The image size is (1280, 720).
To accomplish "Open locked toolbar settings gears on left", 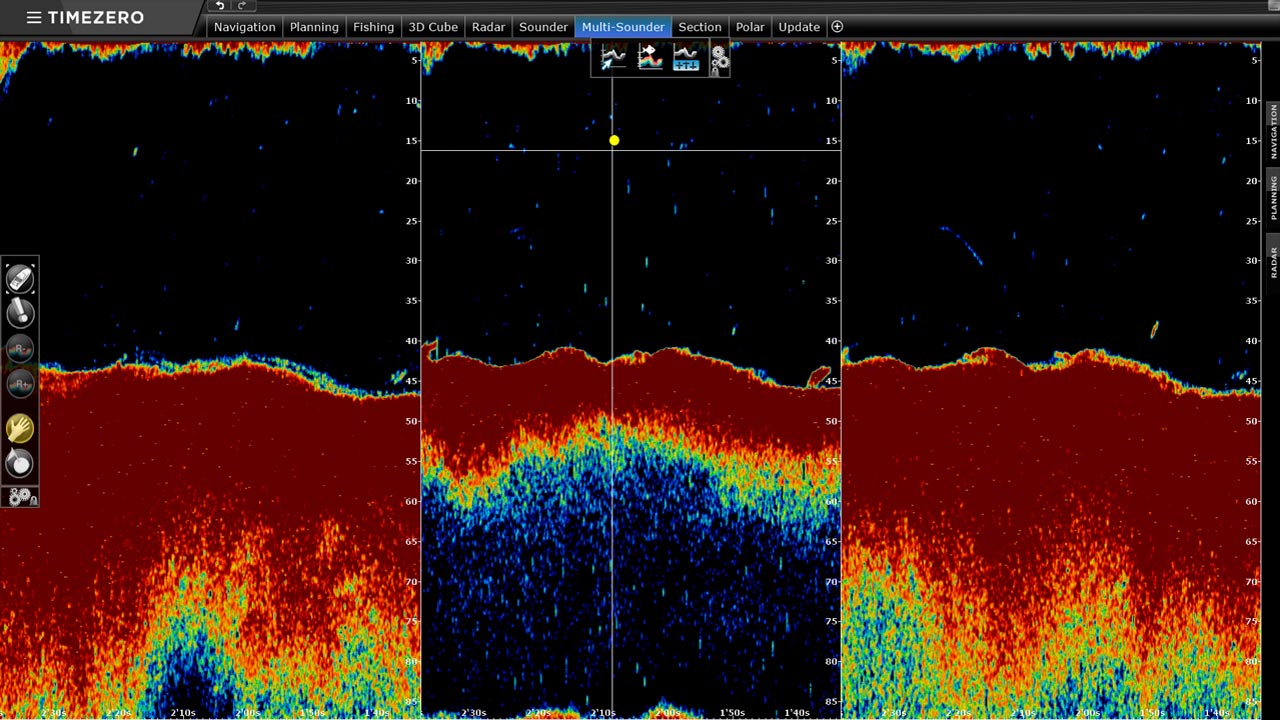I will tap(21, 497).
